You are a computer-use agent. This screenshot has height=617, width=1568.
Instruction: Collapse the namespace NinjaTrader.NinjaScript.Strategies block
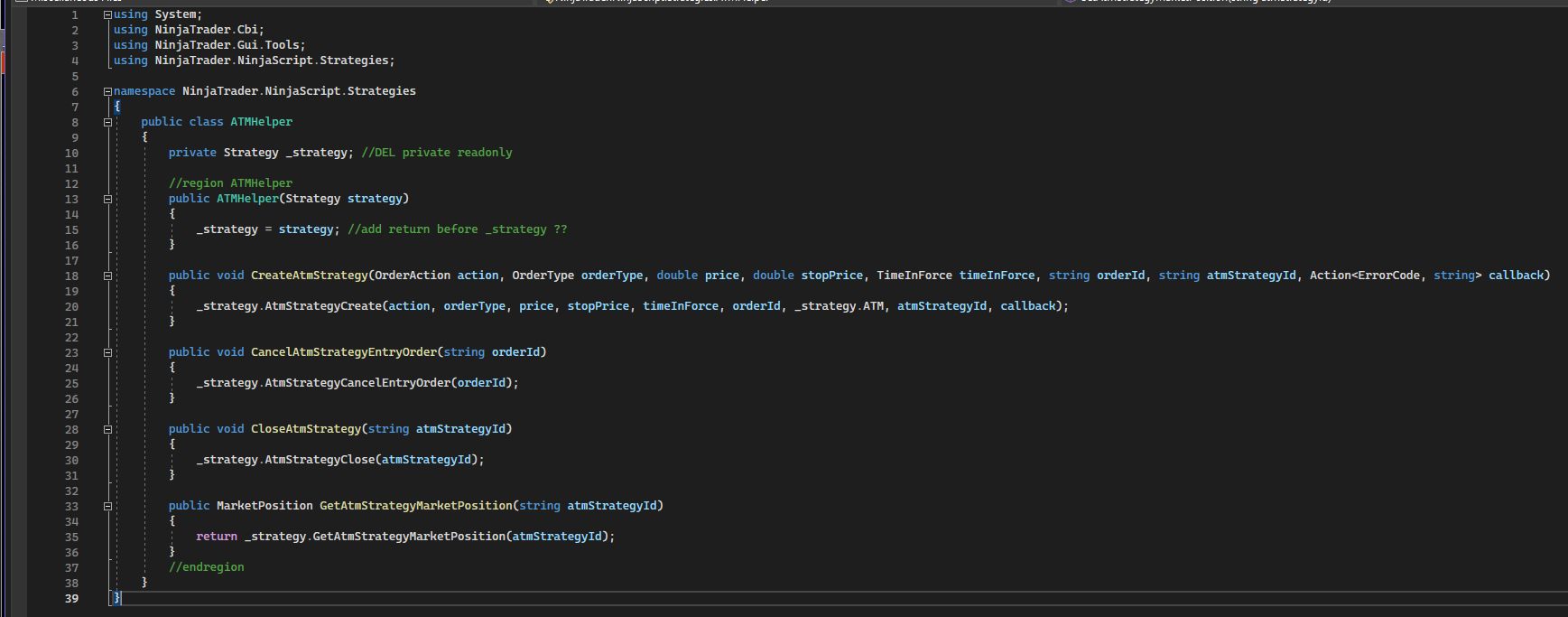(107, 91)
